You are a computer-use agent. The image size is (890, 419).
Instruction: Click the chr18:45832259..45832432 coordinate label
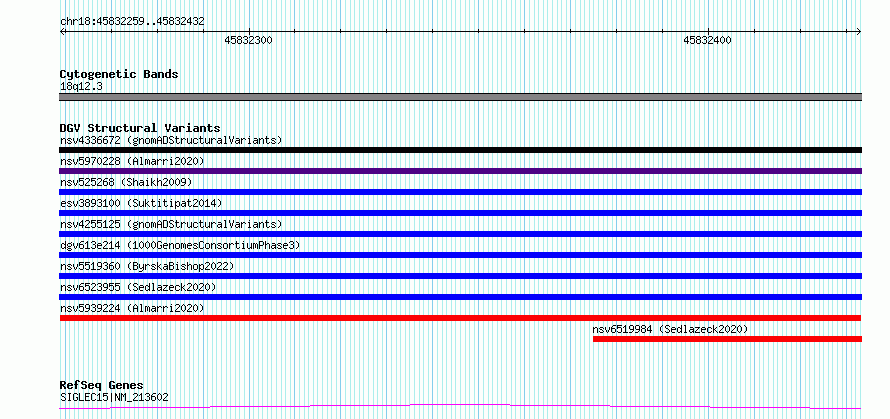point(132,22)
